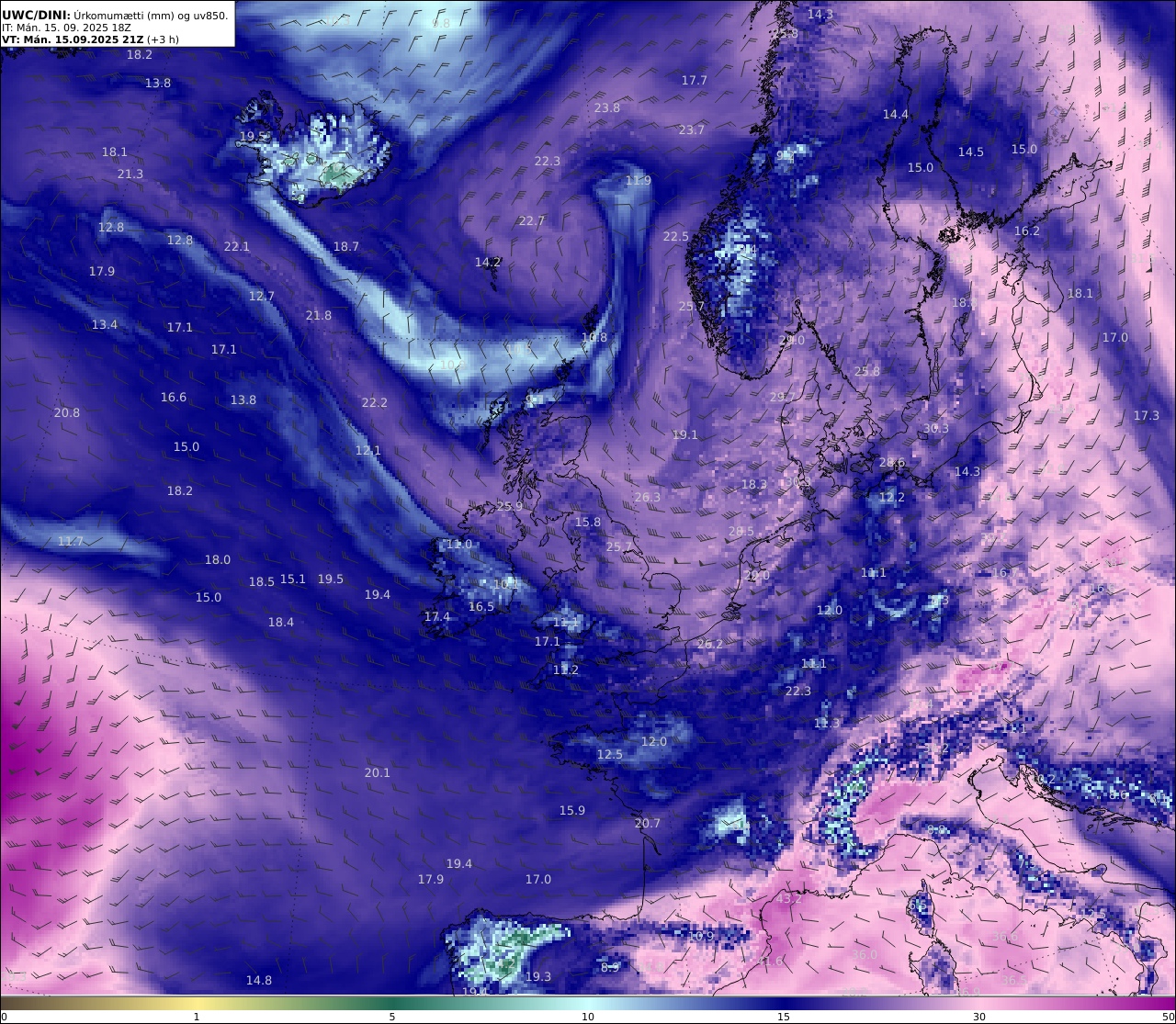Viewport: 1176px width, 1024px height.
Task: Click the 22.2 value on the map
Action: click(x=375, y=402)
